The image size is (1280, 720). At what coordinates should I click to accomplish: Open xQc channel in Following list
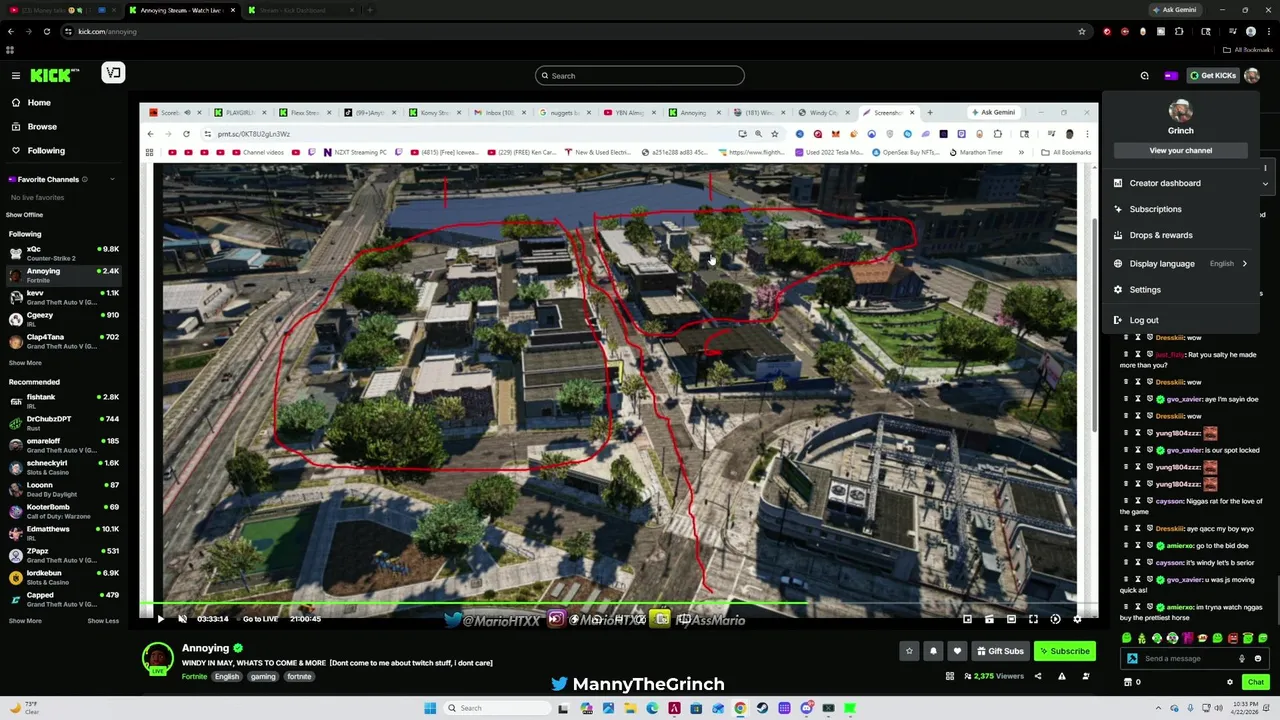click(x=63, y=253)
